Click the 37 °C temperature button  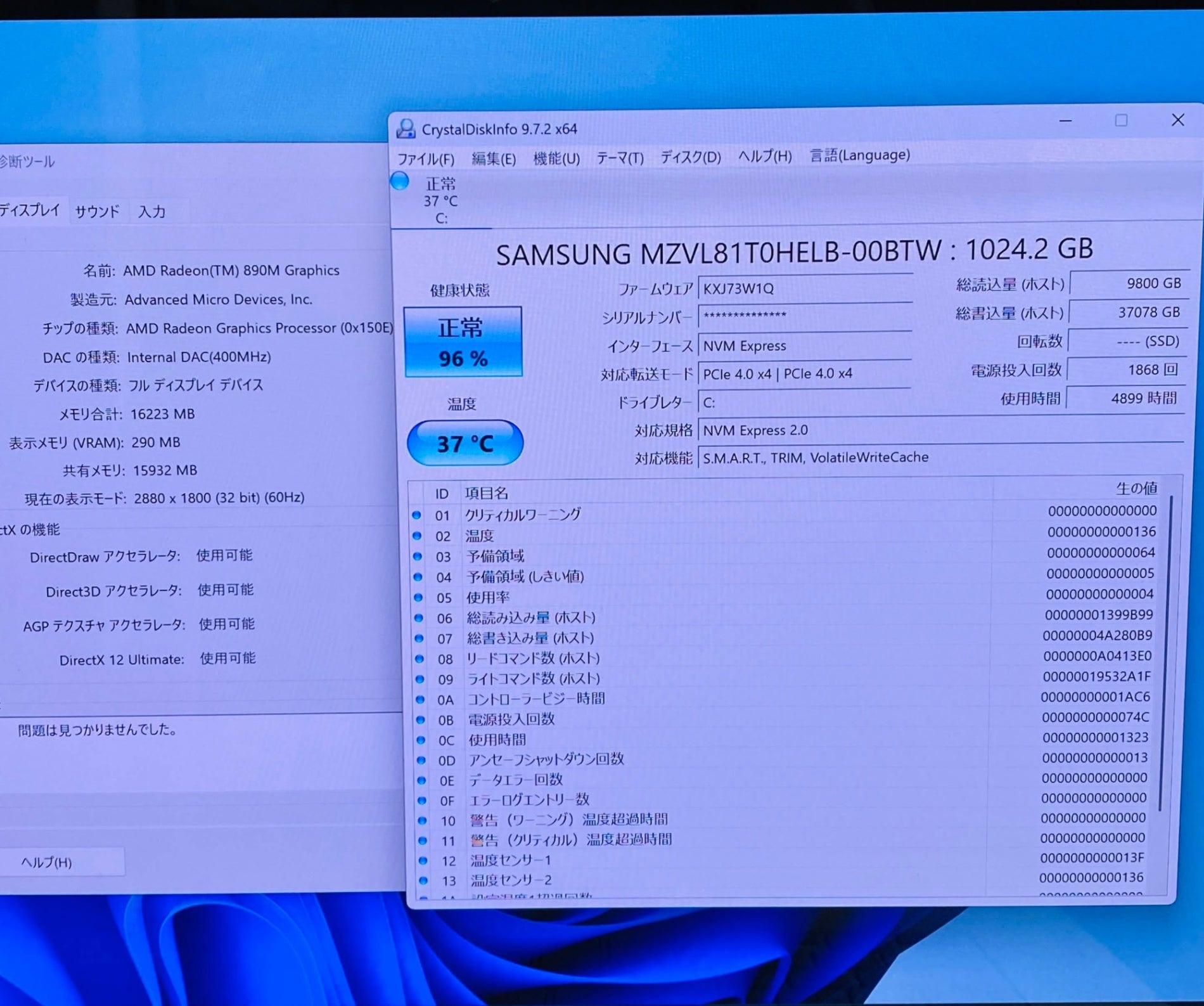[464, 443]
